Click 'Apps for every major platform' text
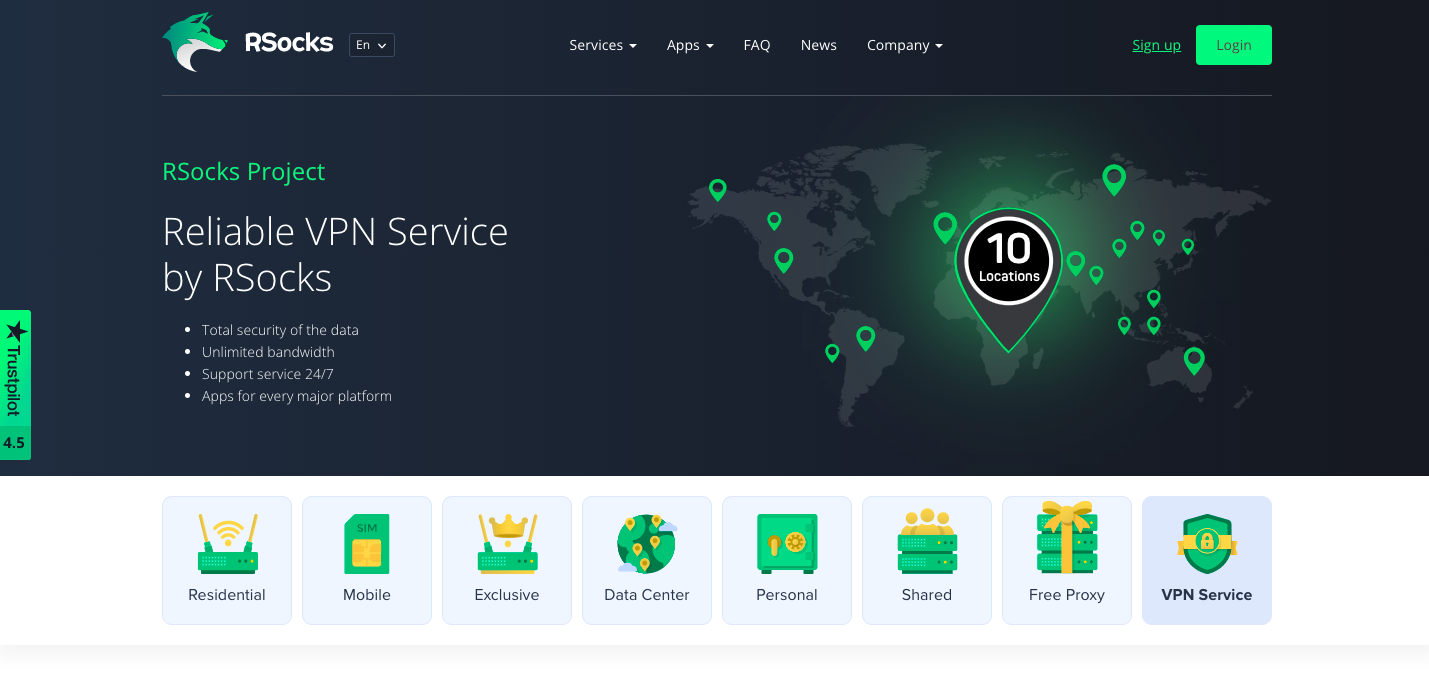This screenshot has height=687, width=1429. pos(297,396)
